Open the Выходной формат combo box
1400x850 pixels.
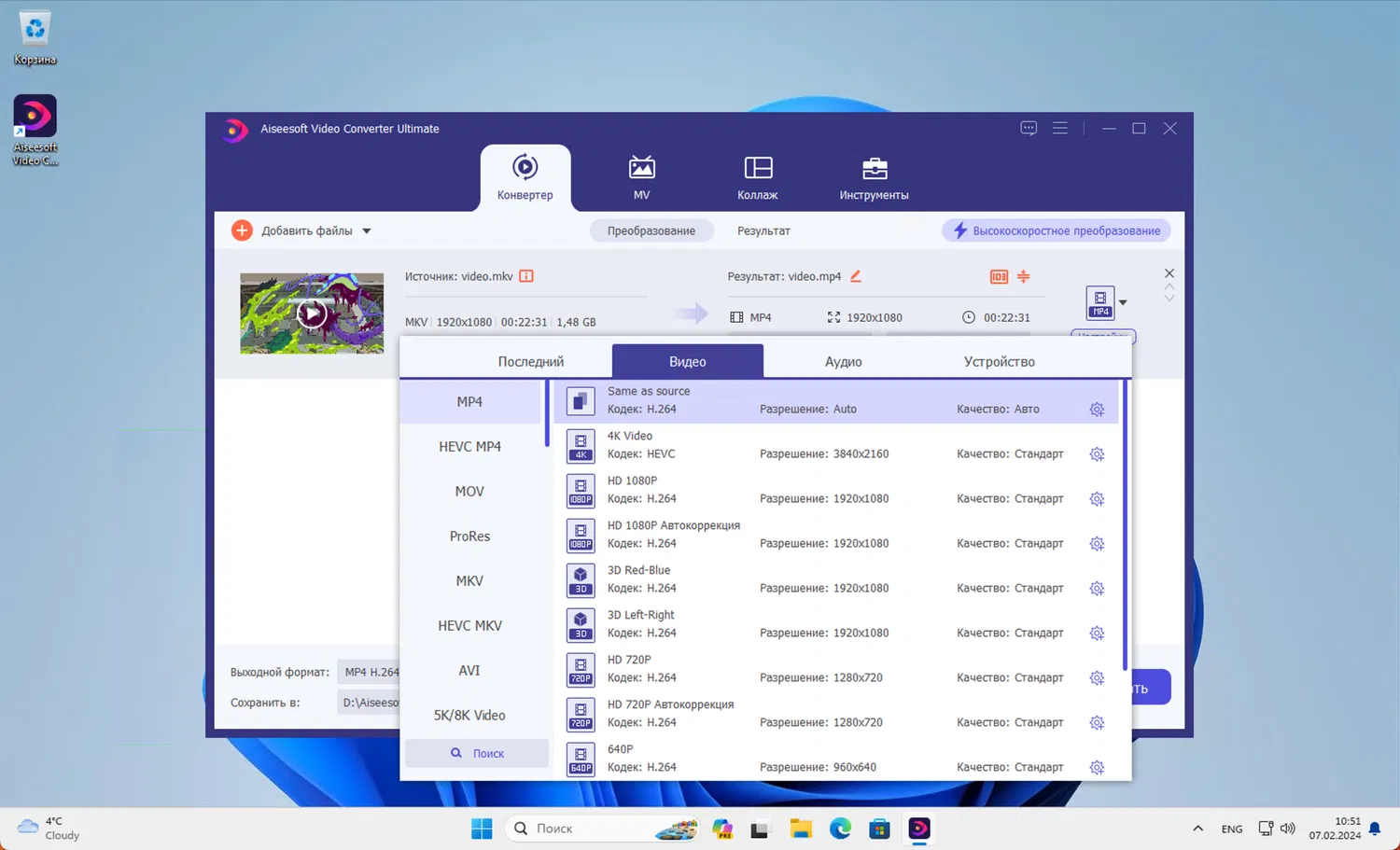coord(368,672)
